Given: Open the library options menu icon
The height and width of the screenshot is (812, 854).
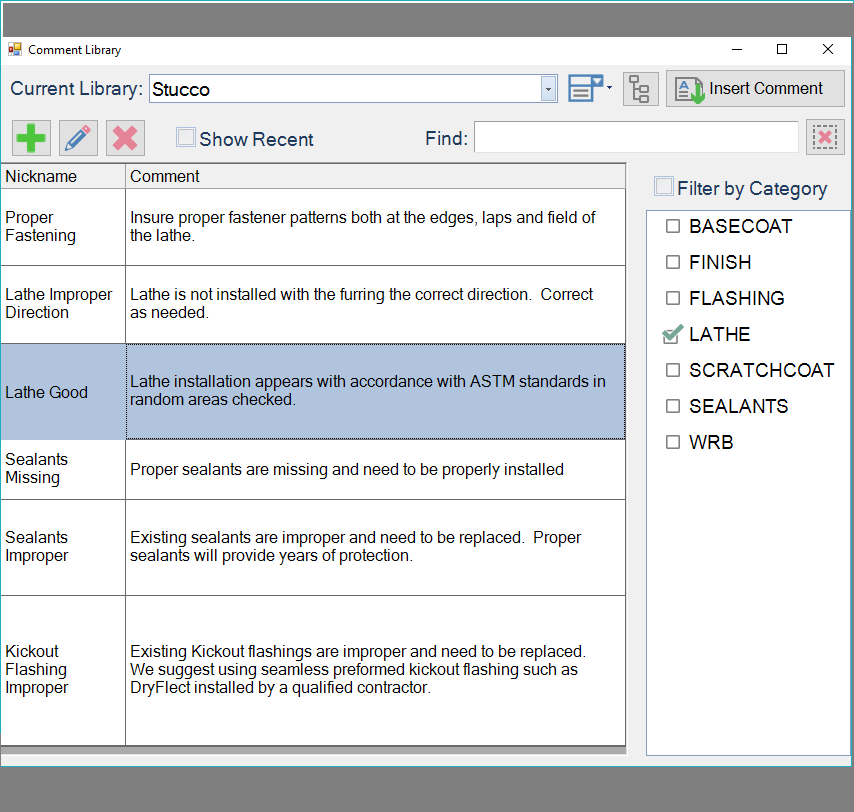Looking at the screenshot, I should [585, 88].
